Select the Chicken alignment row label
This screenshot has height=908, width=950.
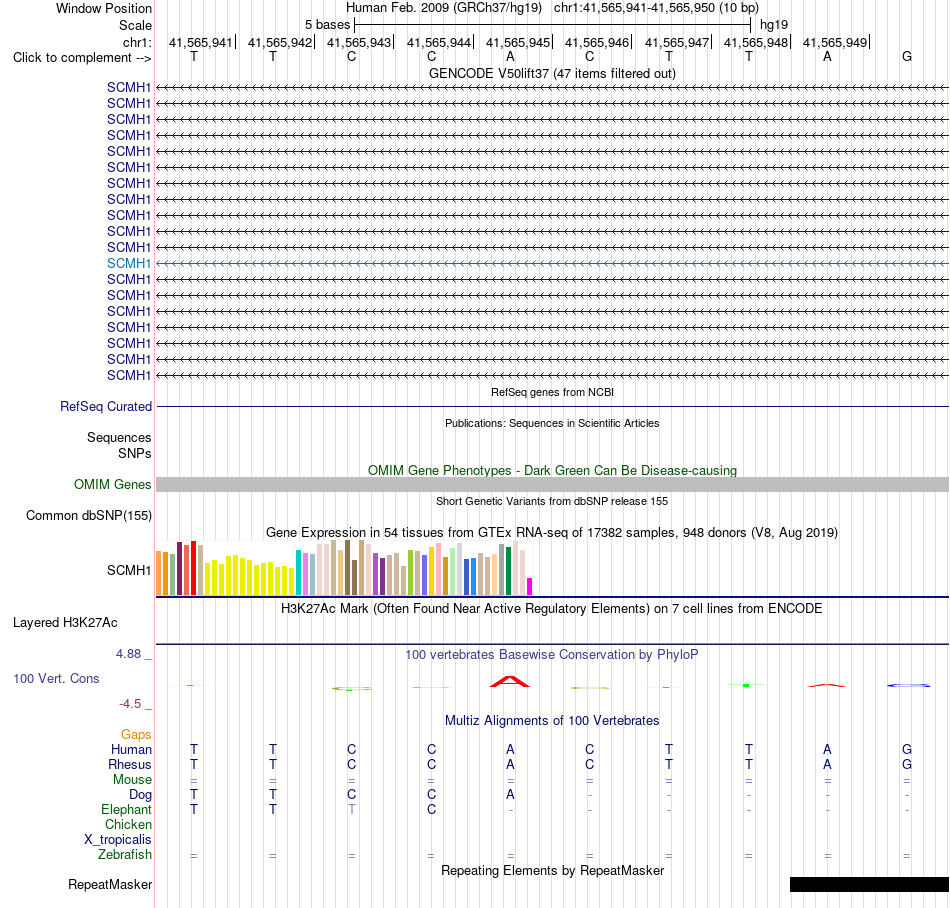128,824
